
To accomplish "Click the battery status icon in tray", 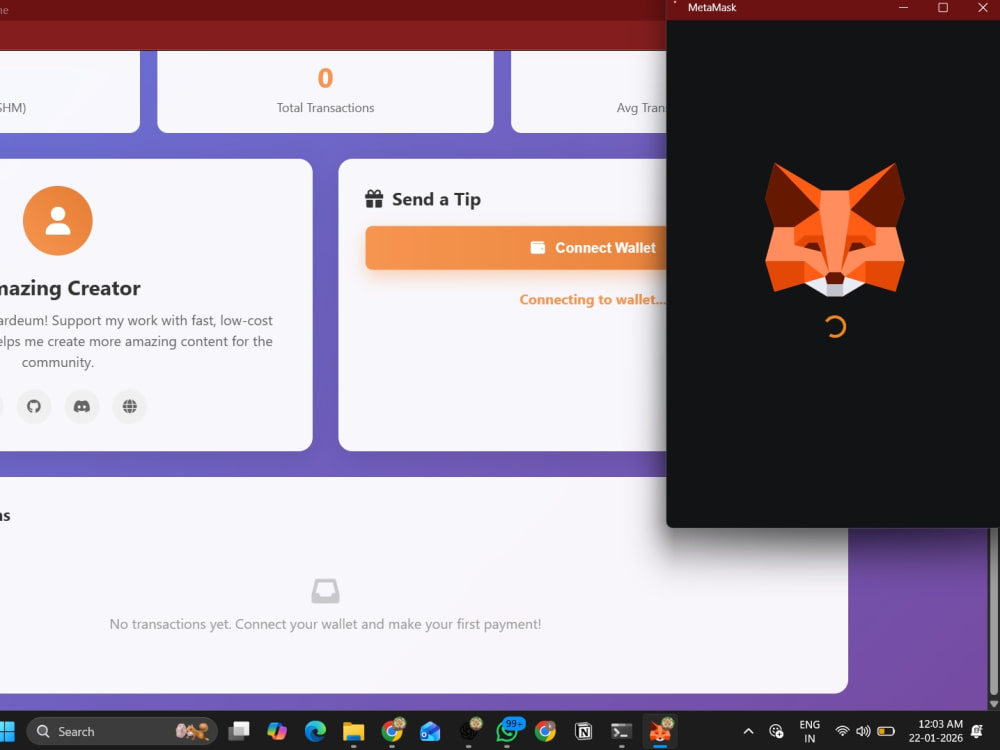I will pos(886,731).
